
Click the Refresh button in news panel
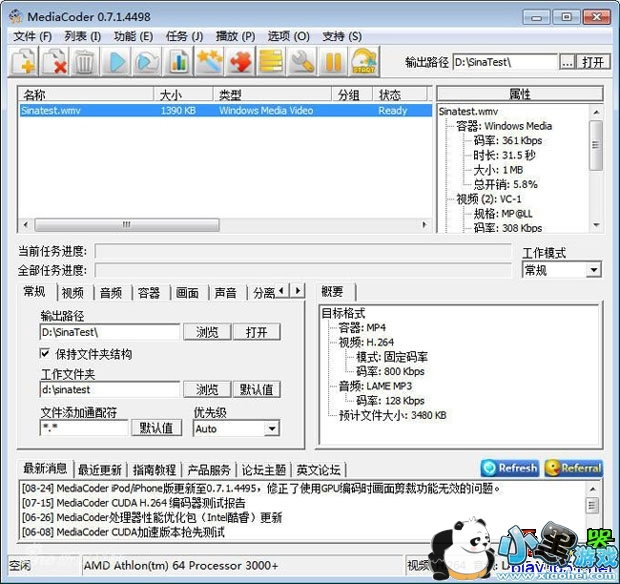(x=510, y=468)
